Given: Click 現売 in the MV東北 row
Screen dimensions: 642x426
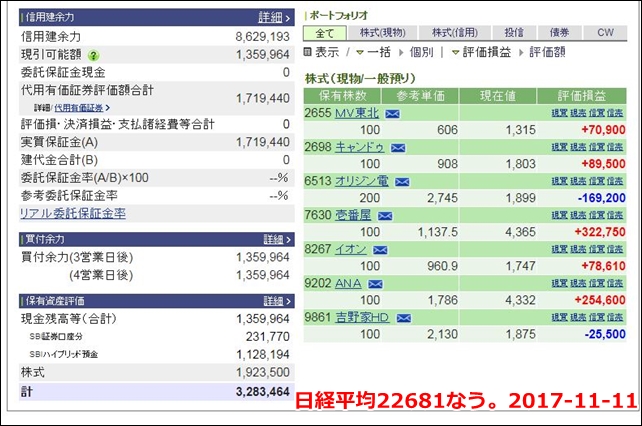Looking at the screenshot, I should coord(578,113).
